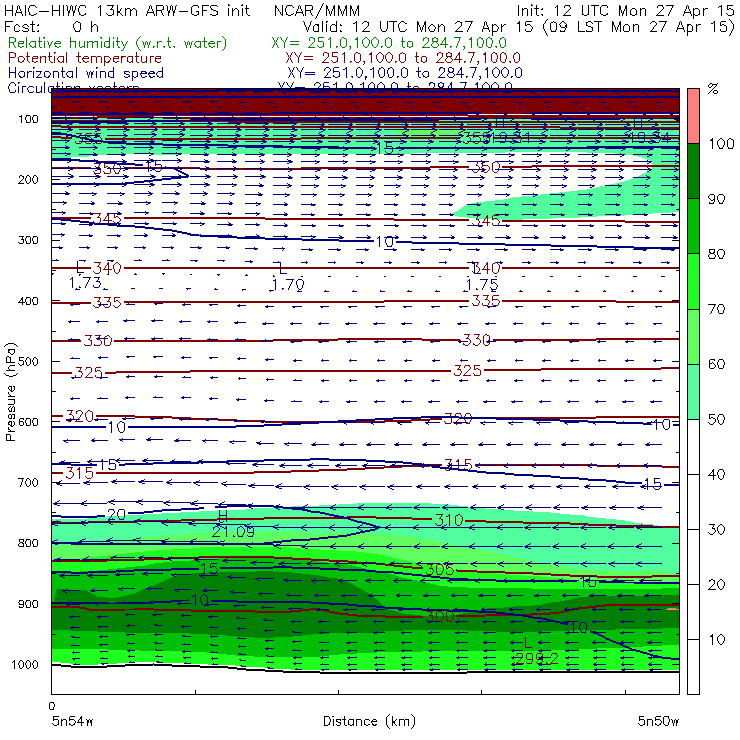Image resolution: width=740 pixels, height=740 pixels.
Task: Click the '1.70' wind minimum value
Action: point(287,285)
